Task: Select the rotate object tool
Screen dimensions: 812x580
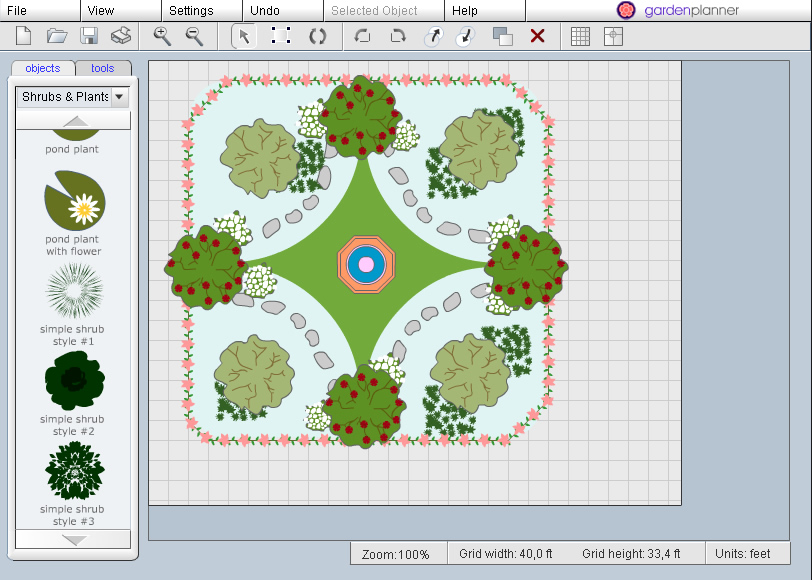Action: [x=319, y=36]
